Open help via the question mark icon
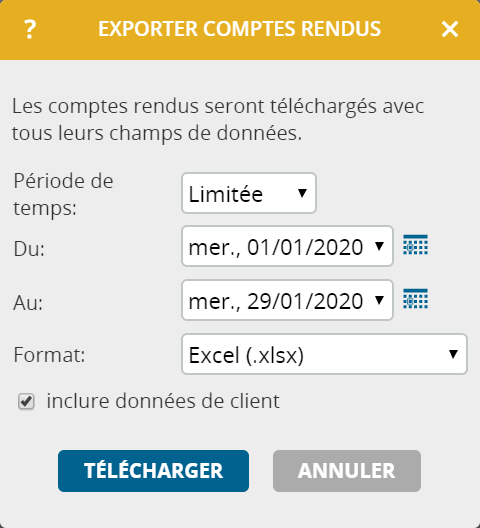Screen dimensions: 480x528 coord(30,29)
